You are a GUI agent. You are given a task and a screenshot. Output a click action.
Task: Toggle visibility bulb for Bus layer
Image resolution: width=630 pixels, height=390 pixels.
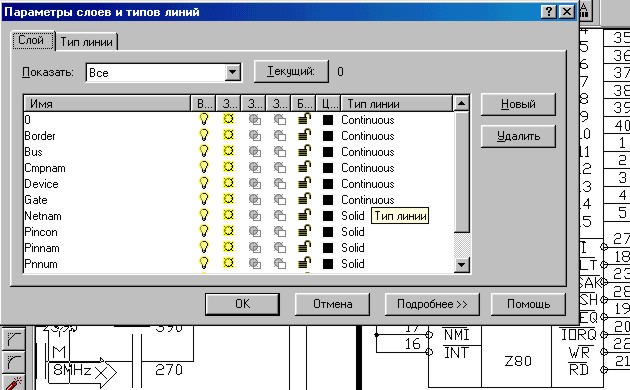(x=204, y=151)
